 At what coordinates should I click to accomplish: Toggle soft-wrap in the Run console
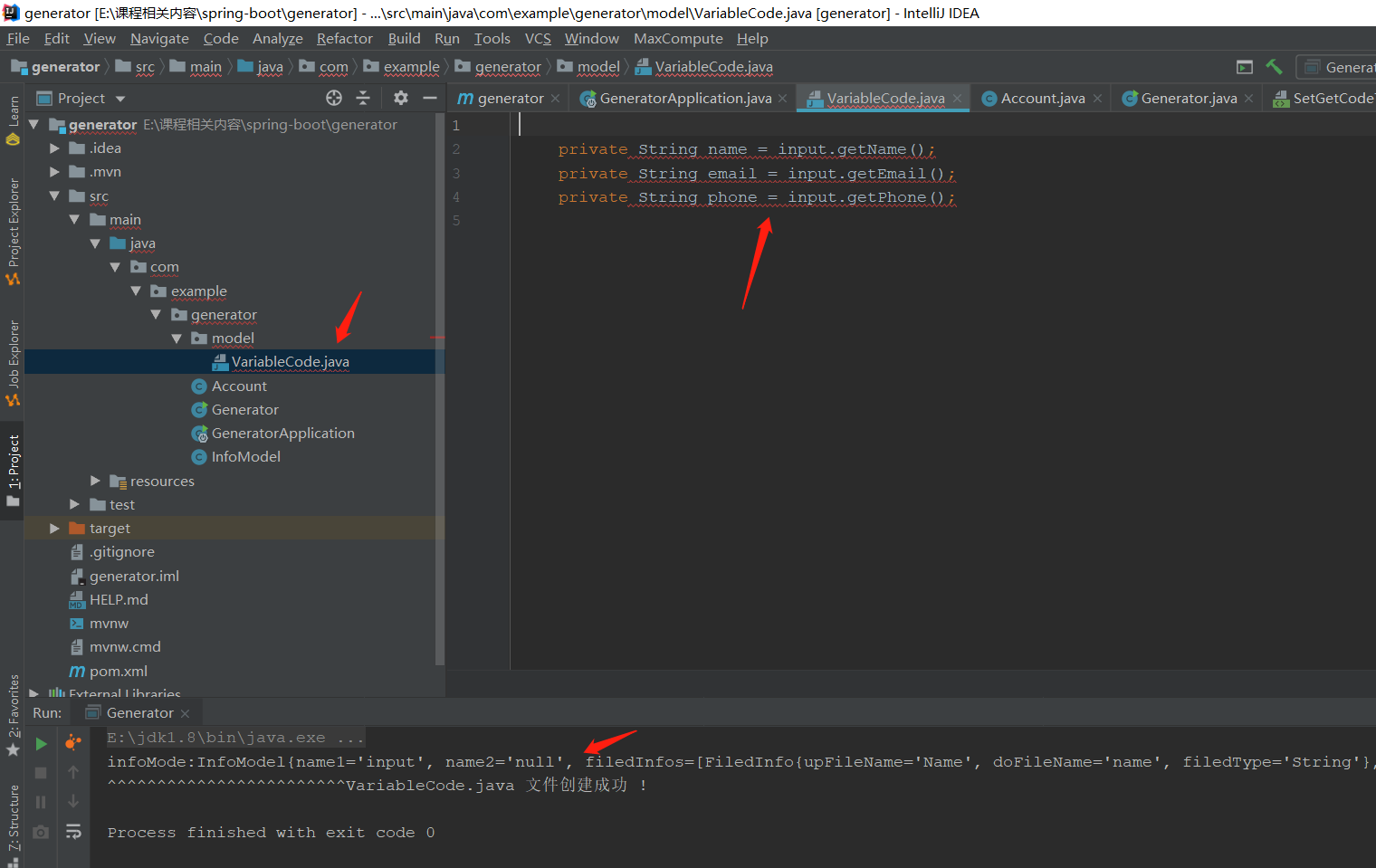(73, 832)
